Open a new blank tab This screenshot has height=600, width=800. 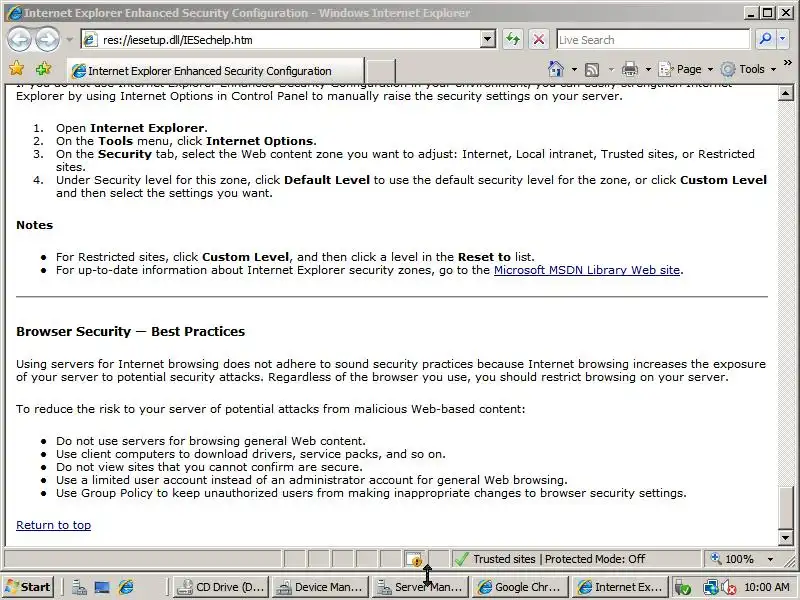pos(381,70)
